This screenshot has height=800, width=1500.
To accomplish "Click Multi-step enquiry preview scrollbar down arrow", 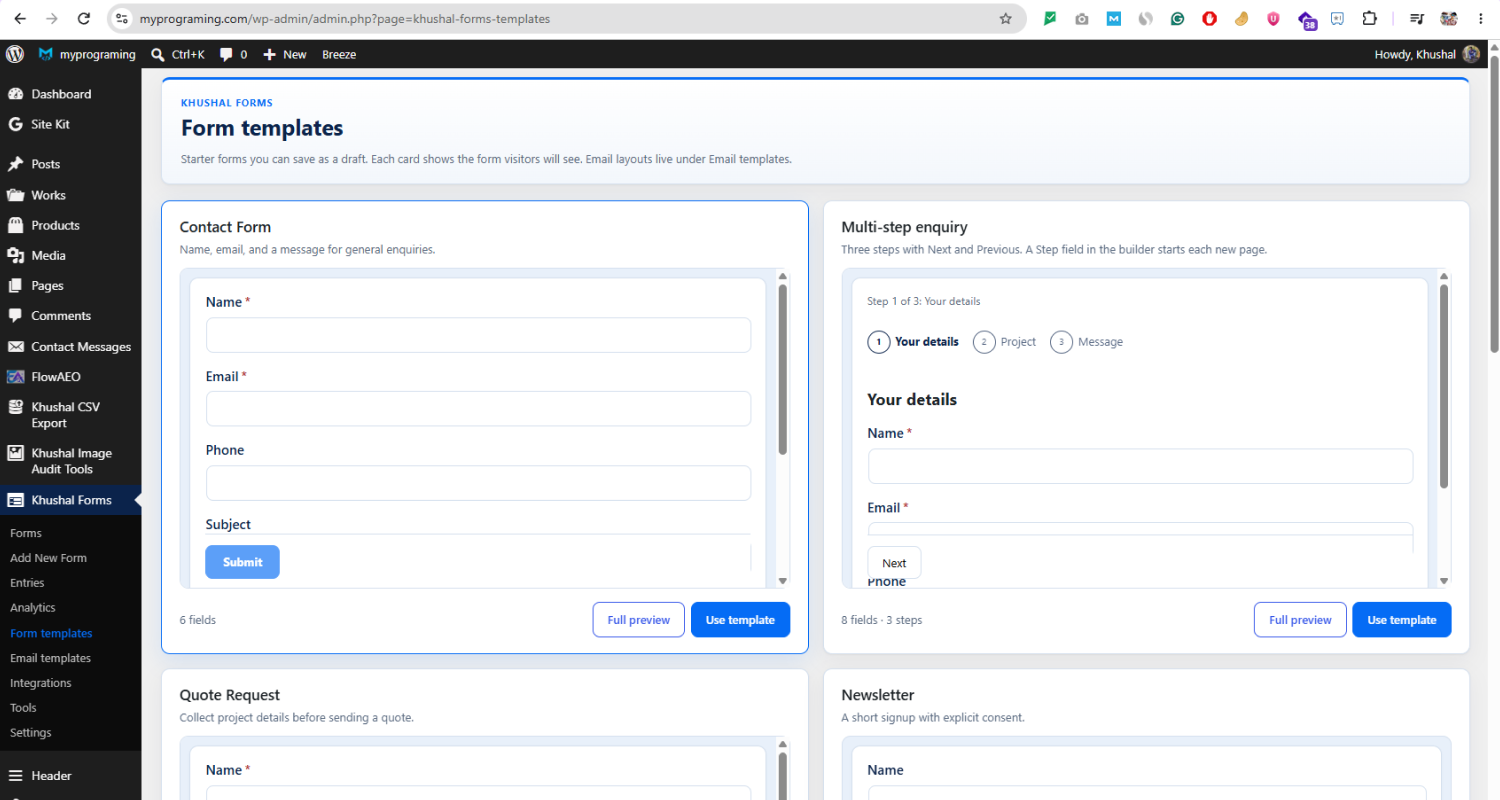I will (x=1444, y=580).
